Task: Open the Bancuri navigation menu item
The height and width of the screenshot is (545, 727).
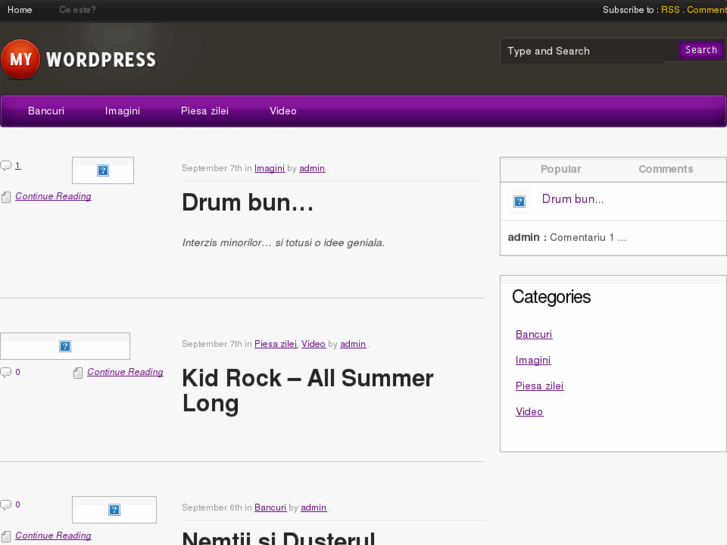Action: (x=46, y=111)
